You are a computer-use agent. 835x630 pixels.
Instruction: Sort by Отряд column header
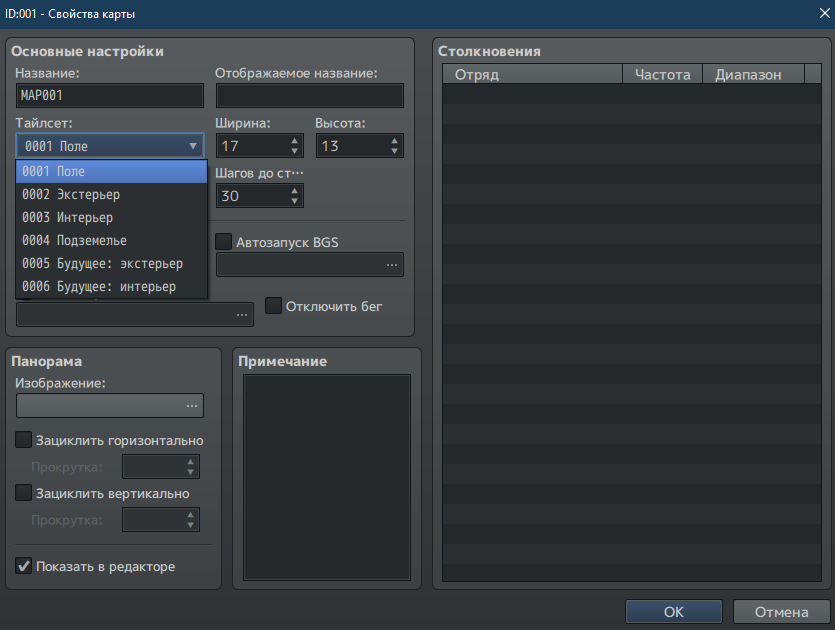(x=533, y=74)
